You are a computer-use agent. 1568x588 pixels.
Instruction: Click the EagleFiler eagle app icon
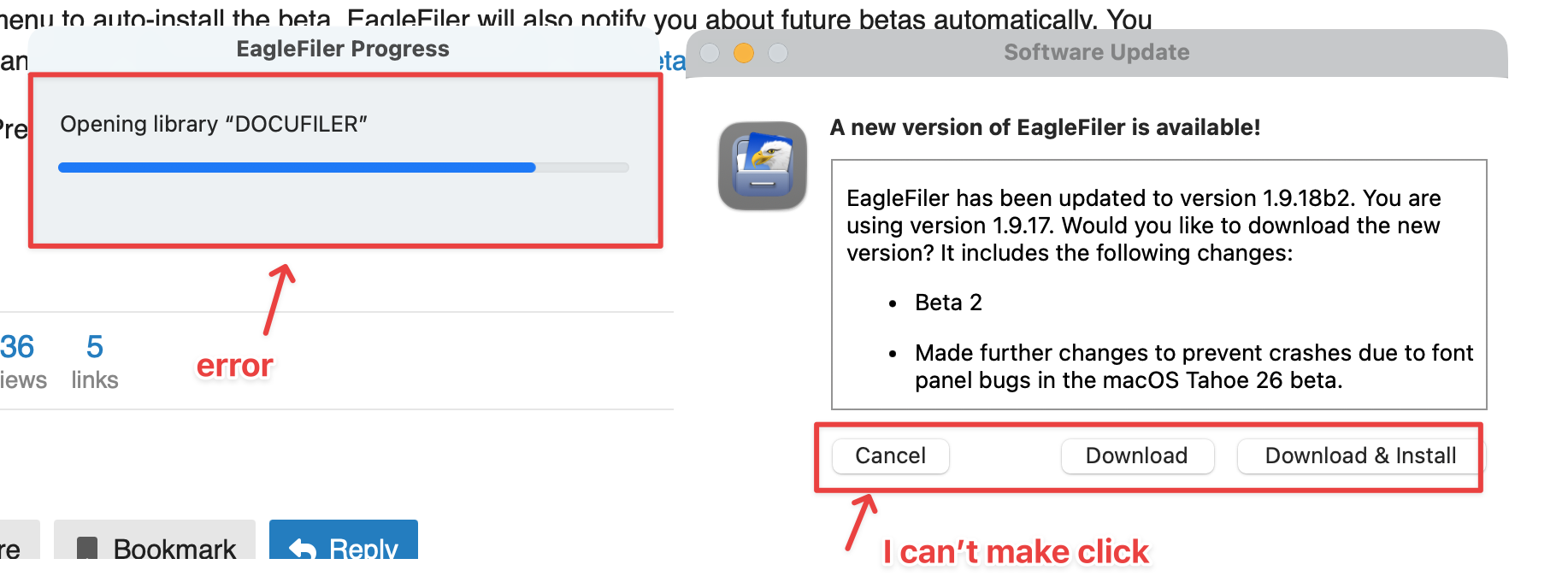click(763, 166)
